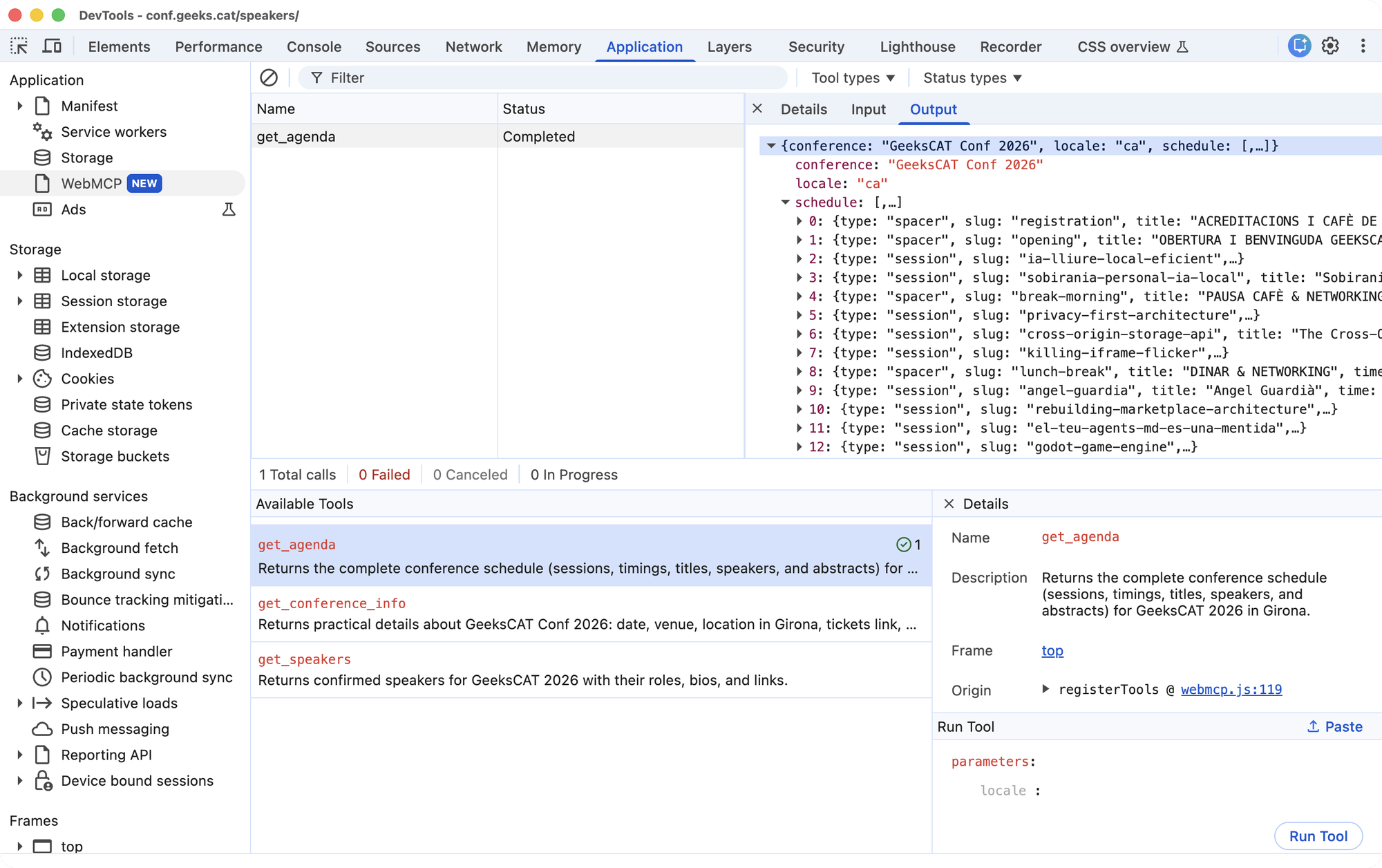The image size is (1382, 868).
Task: Collapse the schedule array in output
Action: point(786,202)
